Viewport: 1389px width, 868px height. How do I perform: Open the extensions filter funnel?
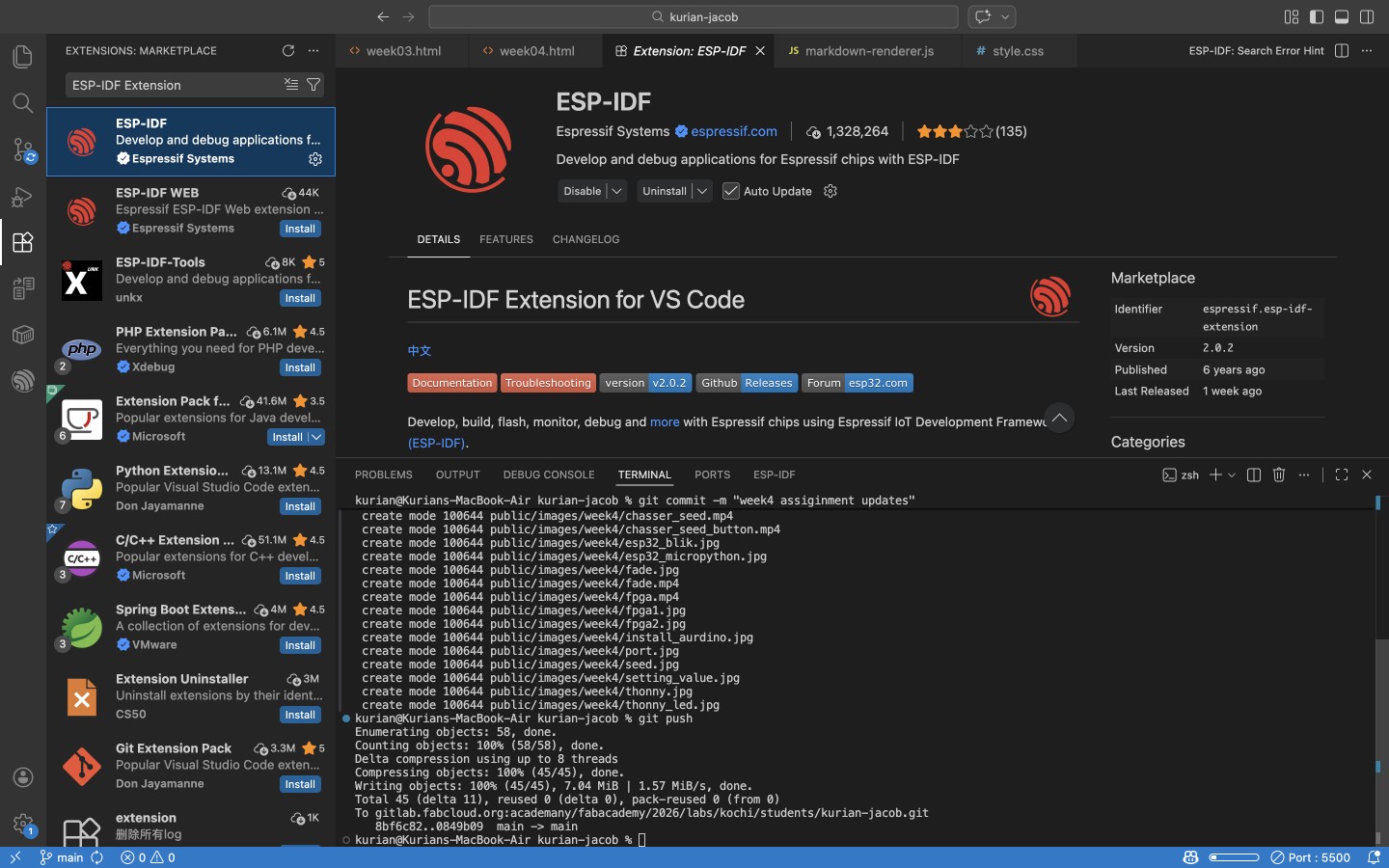[x=313, y=85]
